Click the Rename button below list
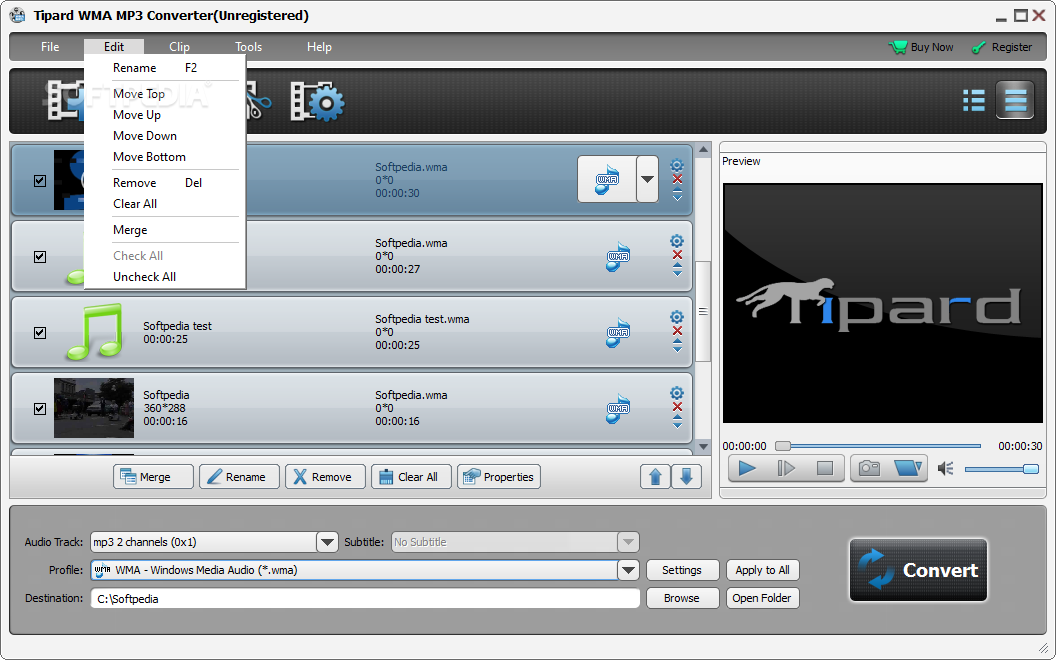Viewport: 1056px width, 660px height. (239, 477)
